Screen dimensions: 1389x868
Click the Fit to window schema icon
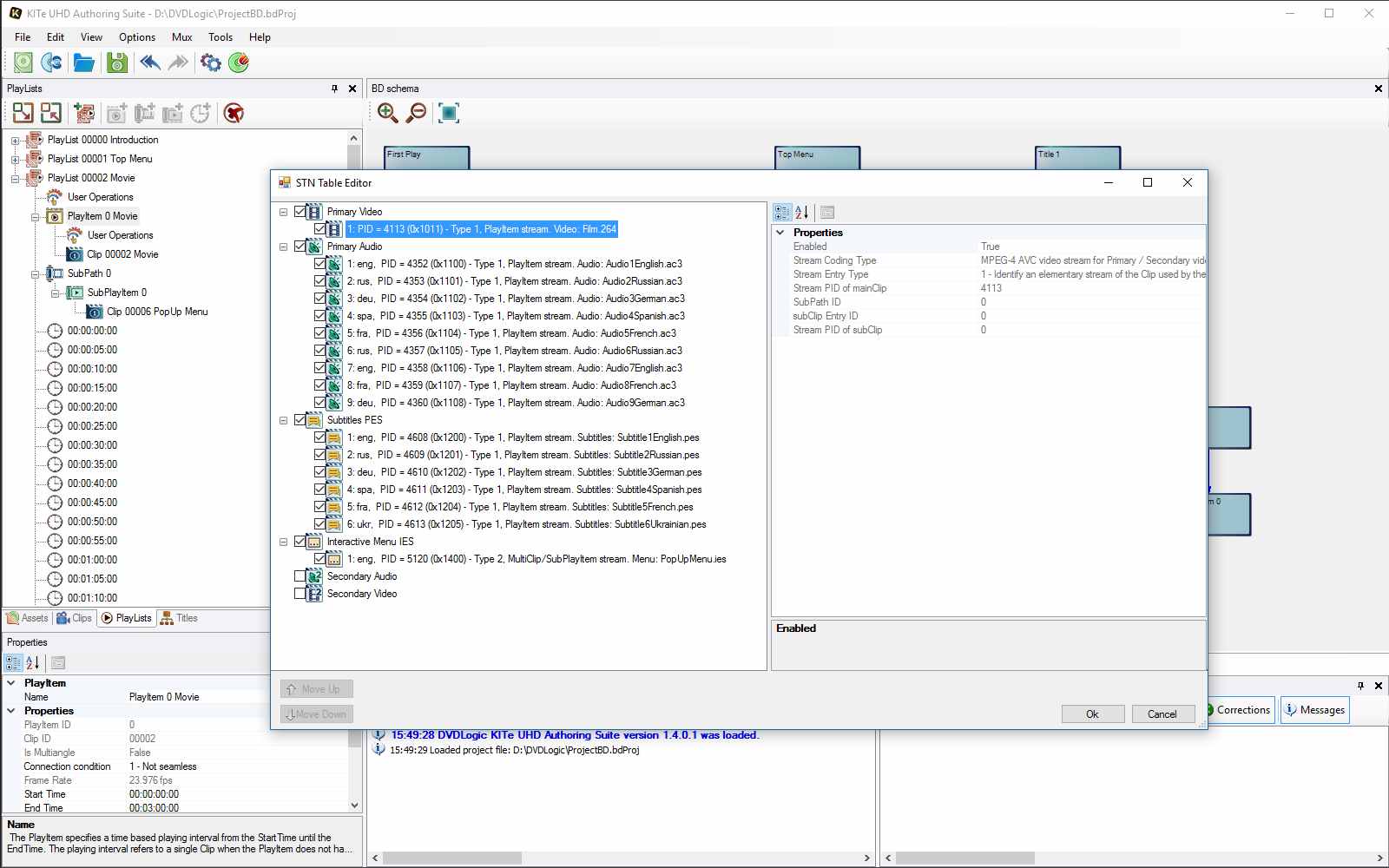[448, 113]
